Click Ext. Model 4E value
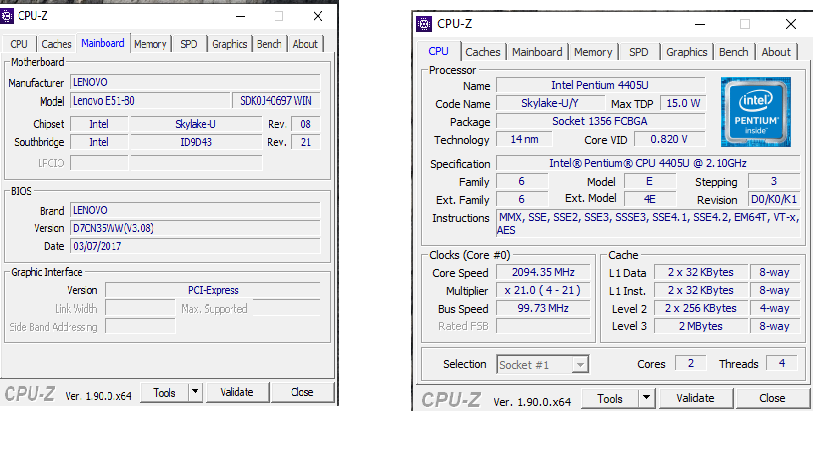Image resolution: width=819 pixels, height=460 pixels. (x=650, y=199)
